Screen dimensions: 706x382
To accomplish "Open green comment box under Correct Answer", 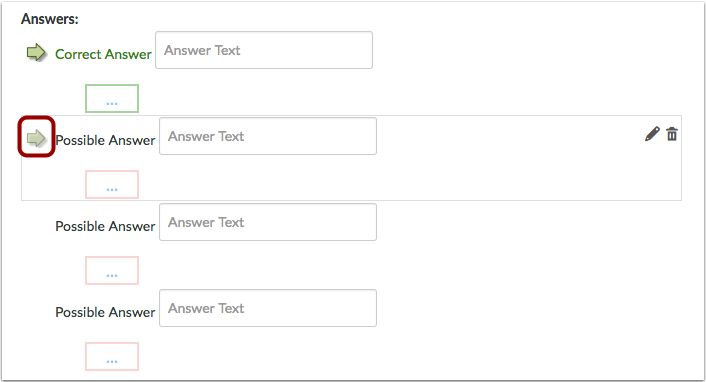I will coord(112,98).
